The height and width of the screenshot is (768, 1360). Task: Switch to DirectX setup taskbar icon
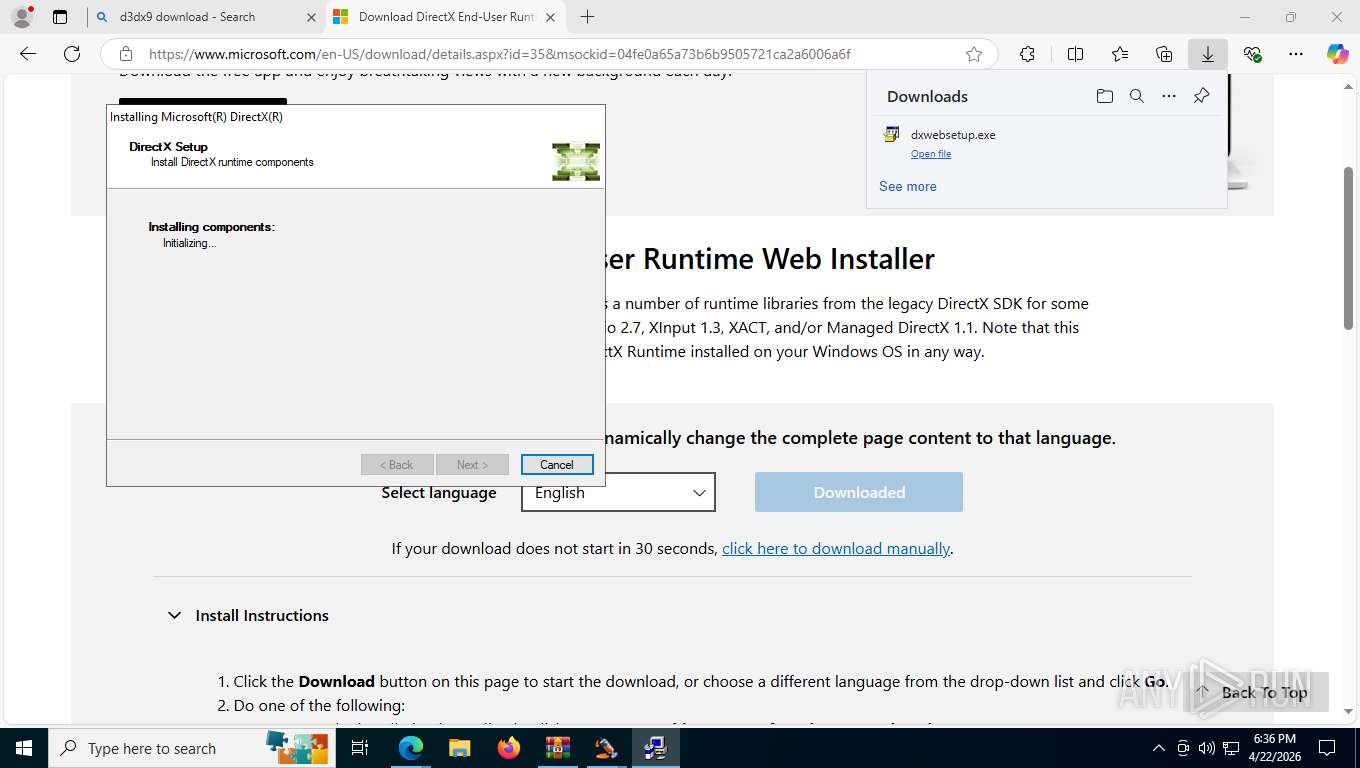tap(655, 748)
